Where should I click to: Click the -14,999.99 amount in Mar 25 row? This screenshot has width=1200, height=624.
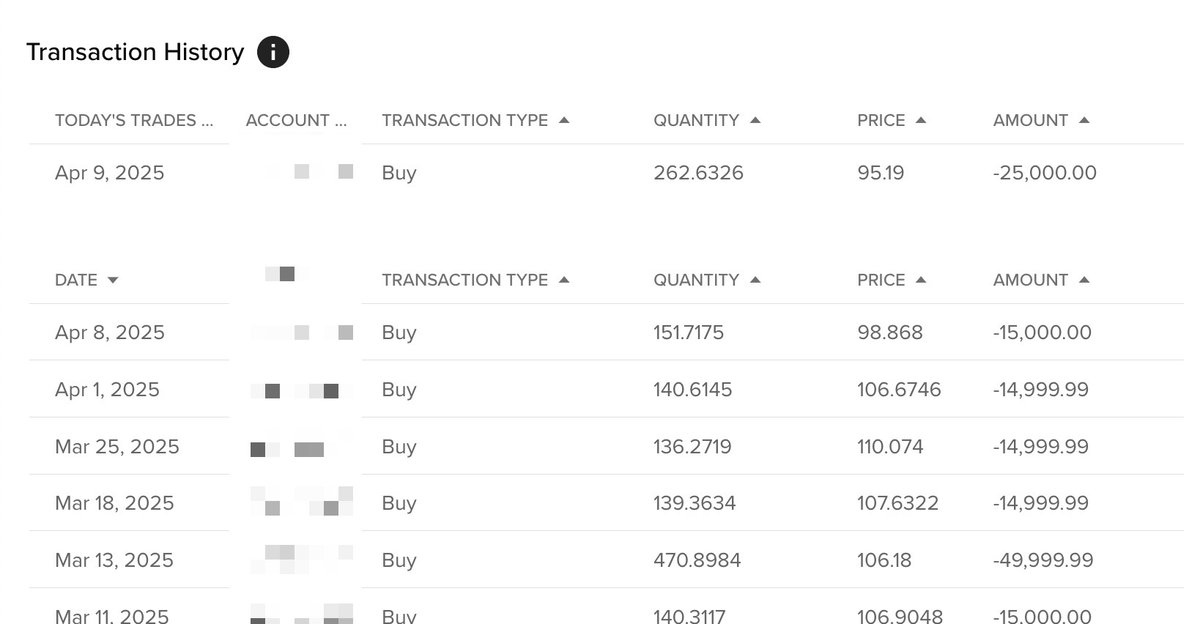(x=1041, y=446)
